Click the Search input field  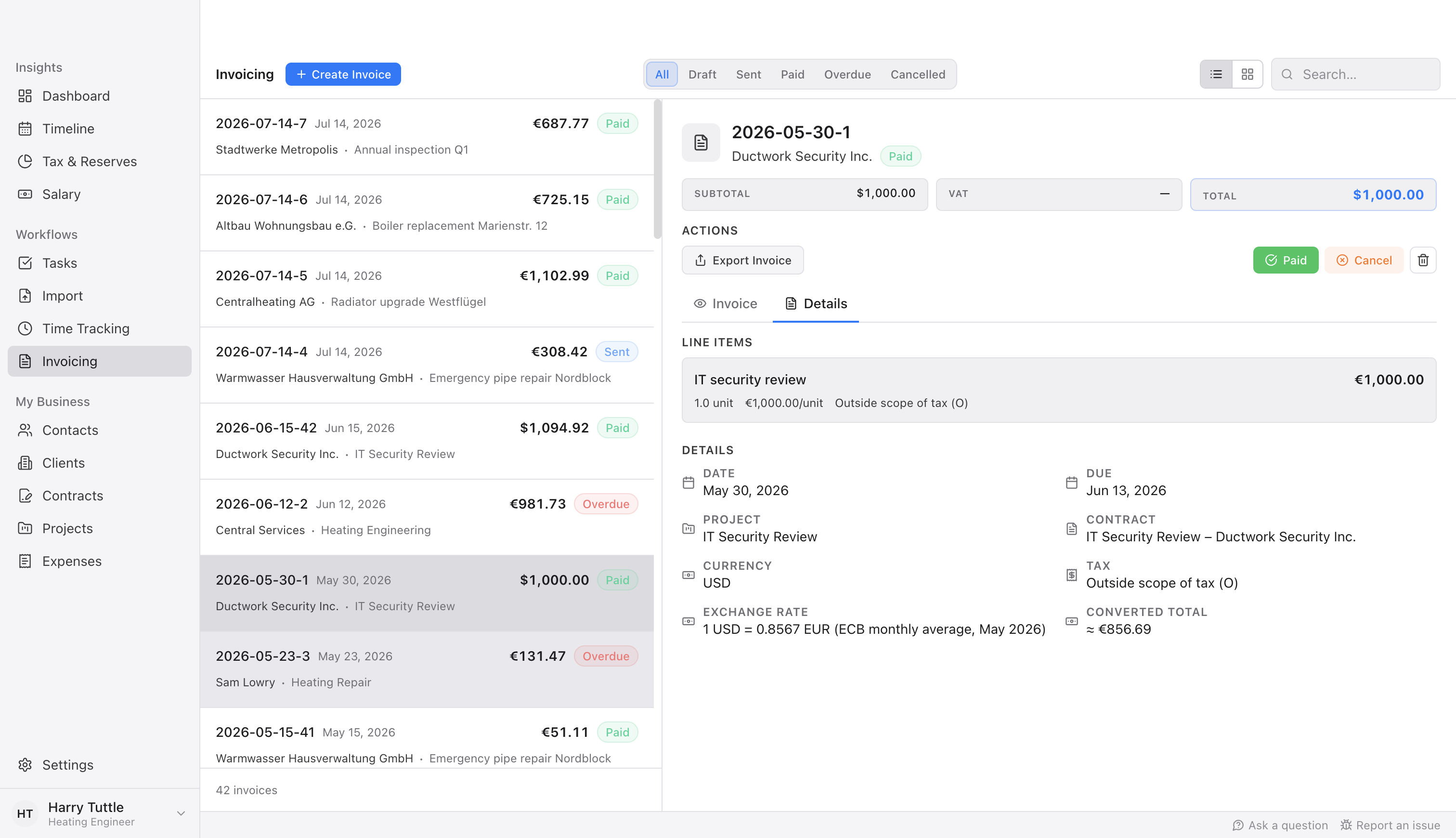[x=1355, y=74]
